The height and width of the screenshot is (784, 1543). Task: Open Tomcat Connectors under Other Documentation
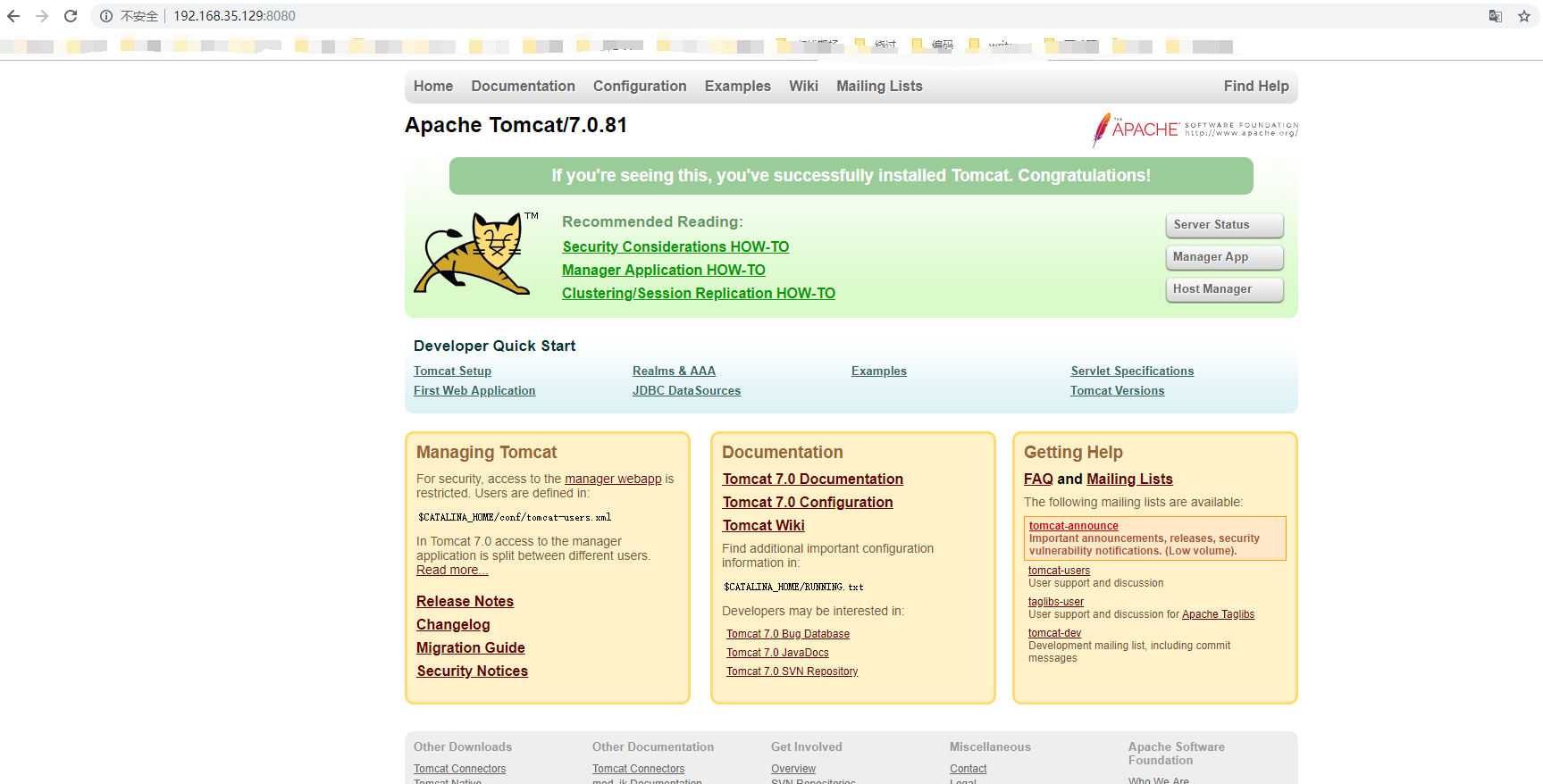[x=638, y=769]
